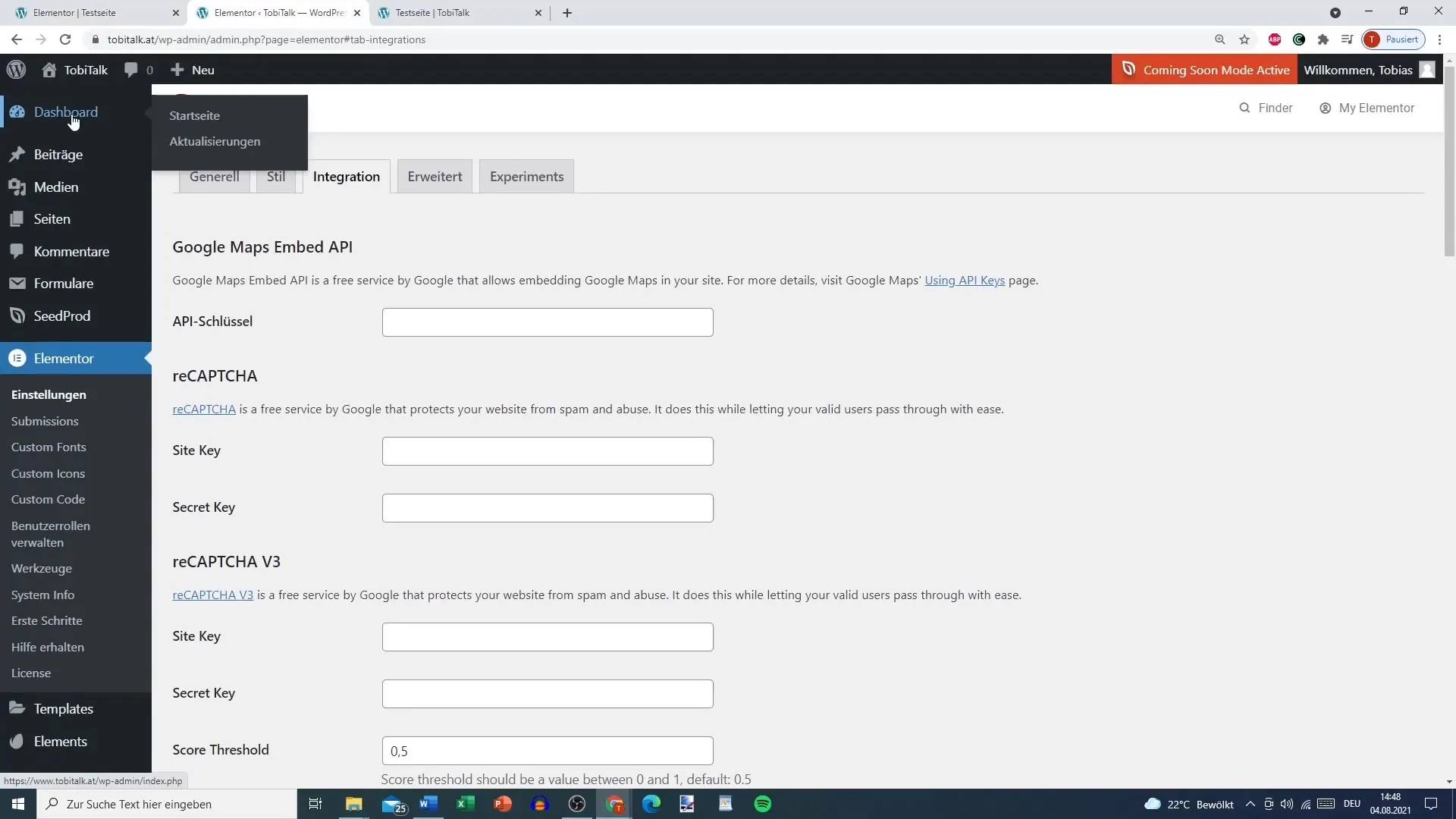Click the Medien icon in sidebar
Image resolution: width=1456 pixels, height=819 pixels.
point(17,187)
